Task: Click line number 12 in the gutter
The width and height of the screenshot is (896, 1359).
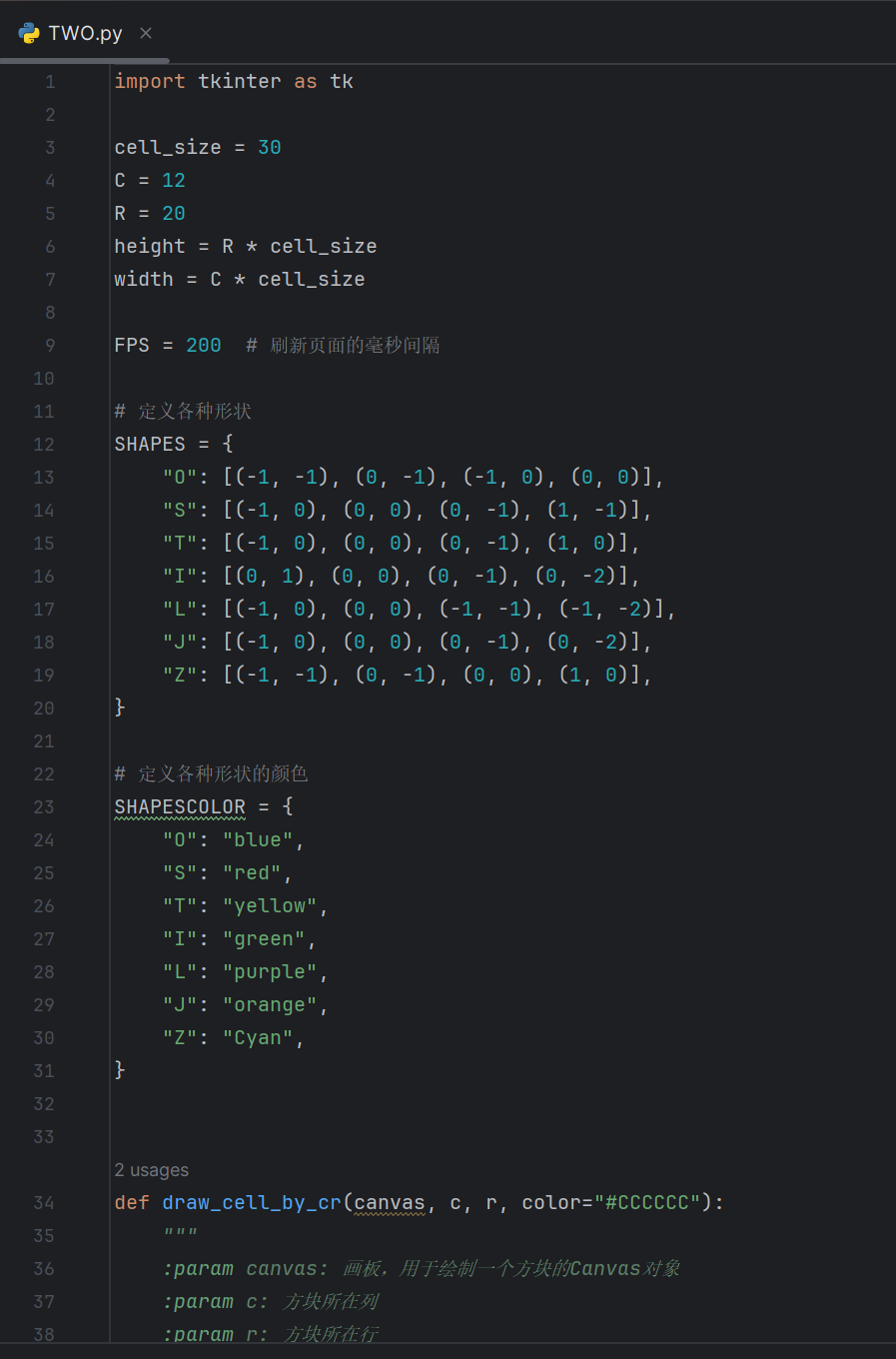Action: tap(44, 445)
